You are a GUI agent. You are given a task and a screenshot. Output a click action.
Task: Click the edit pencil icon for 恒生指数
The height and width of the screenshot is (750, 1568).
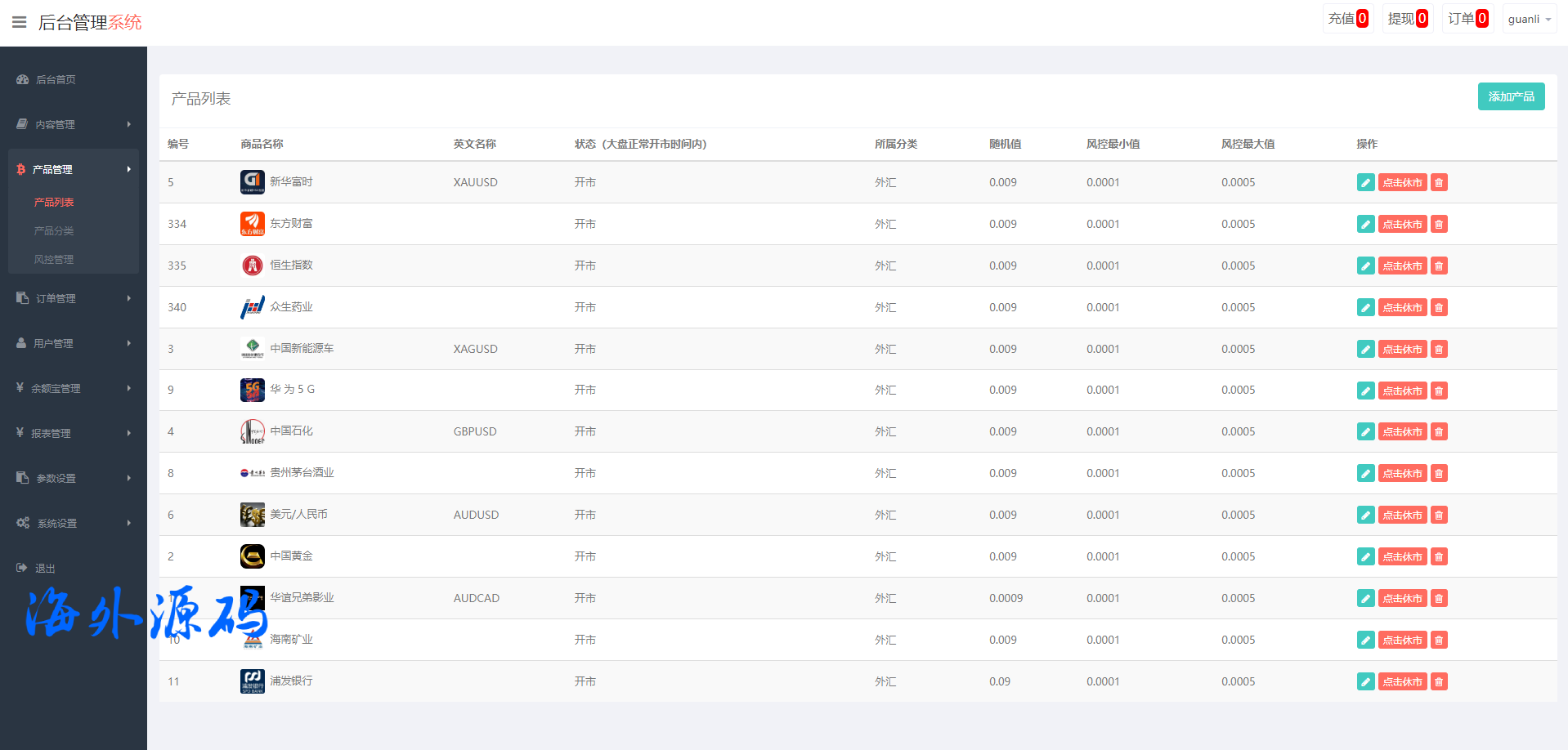click(x=1365, y=266)
